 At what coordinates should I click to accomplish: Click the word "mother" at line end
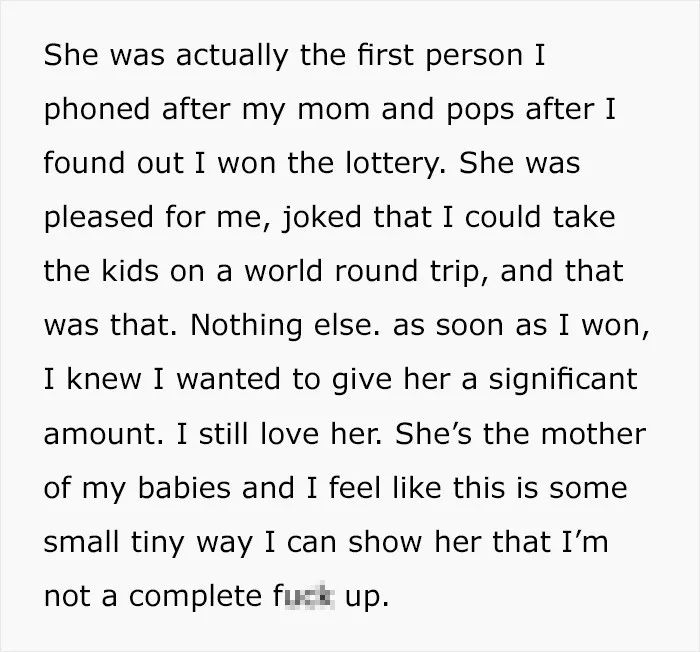[x=593, y=434]
